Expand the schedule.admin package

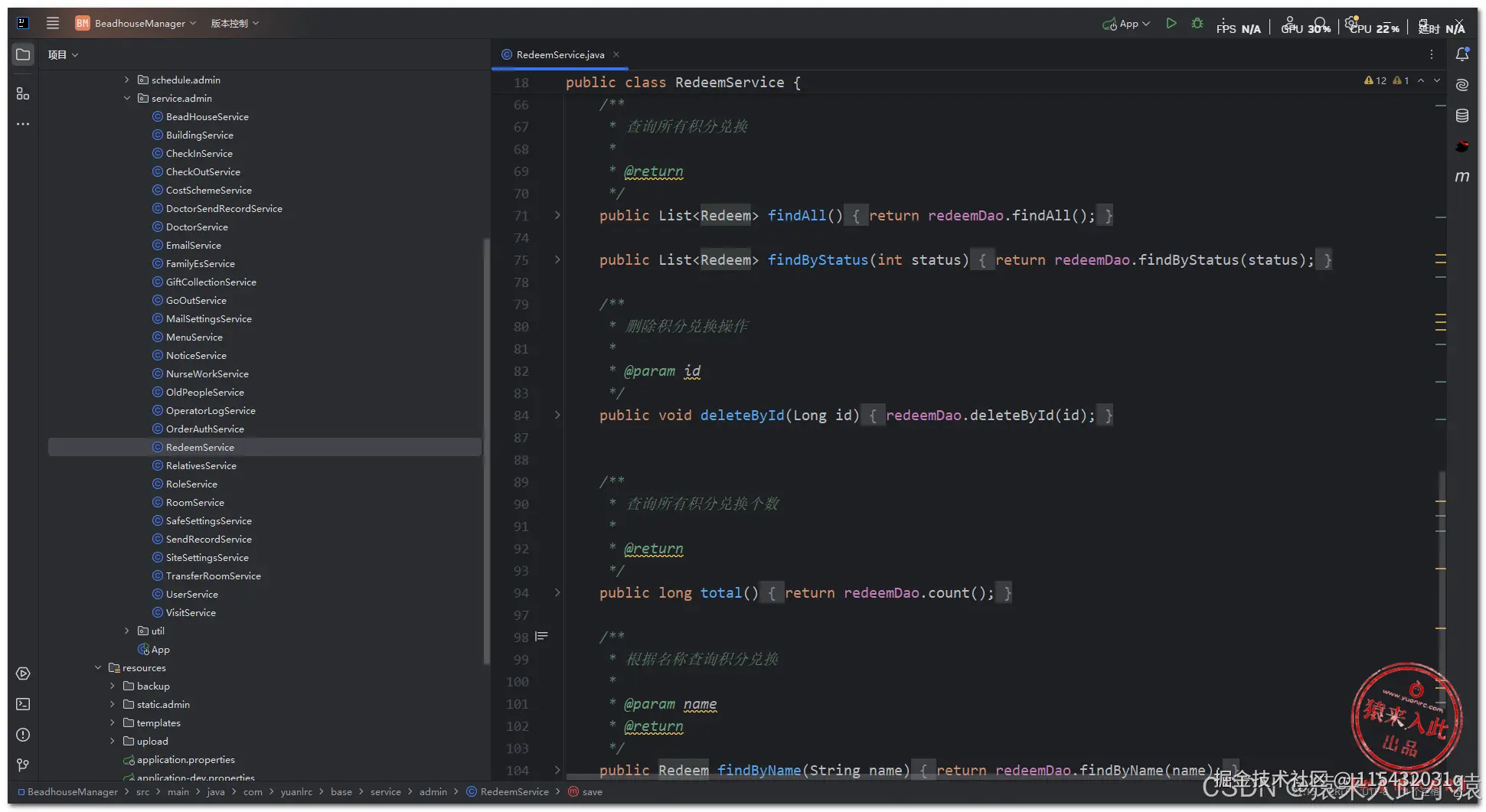coord(127,80)
